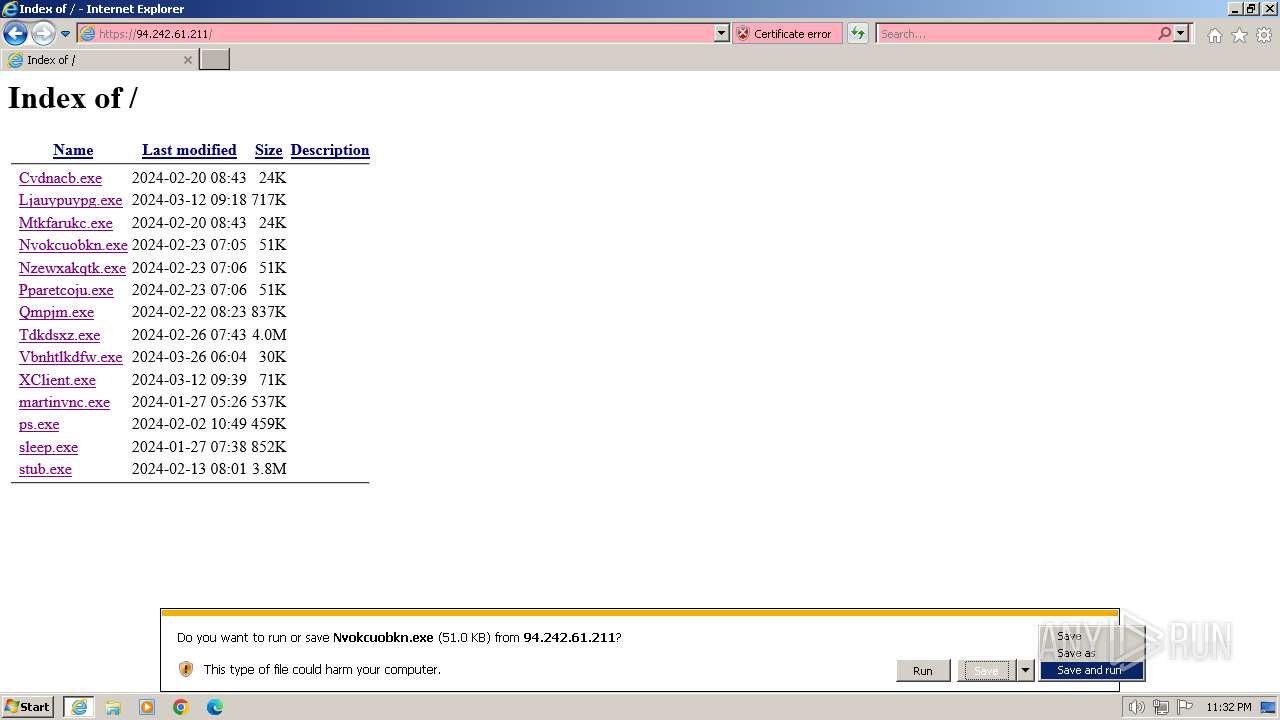Screen dimensions: 1280x720
Task: Click the '717K' size value
Action: (x=269, y=200)
